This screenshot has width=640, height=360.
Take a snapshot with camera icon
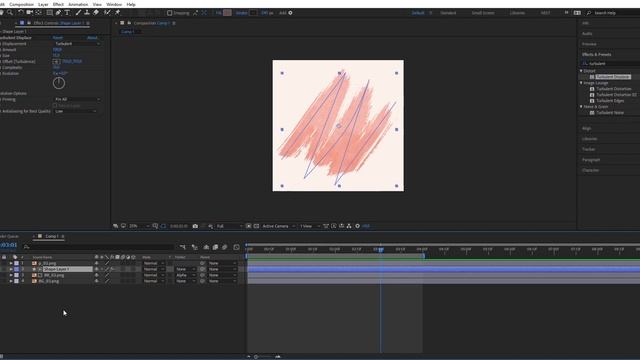pos(195,226)
